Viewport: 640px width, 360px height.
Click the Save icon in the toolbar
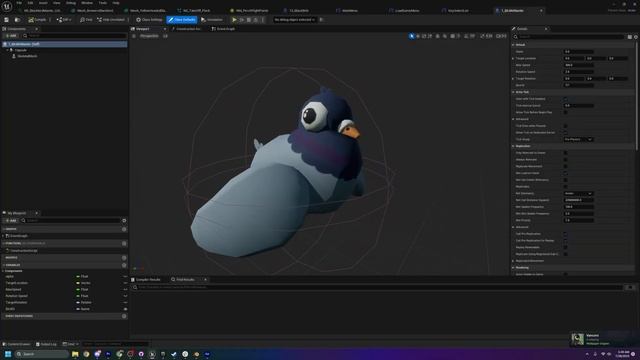pyautogui.click(x=7, y=20)
